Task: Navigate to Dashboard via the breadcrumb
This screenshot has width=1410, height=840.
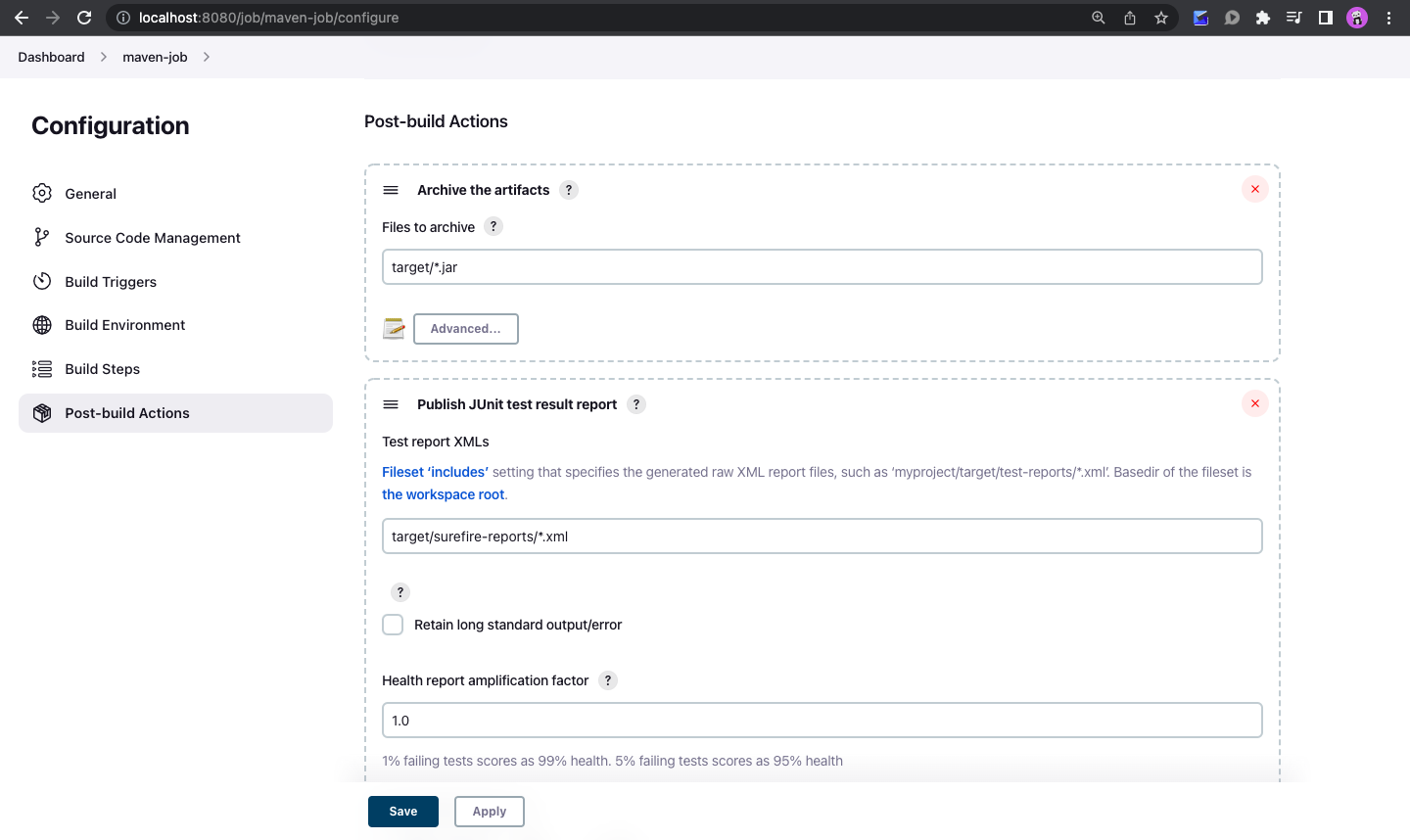Action: [51, 57]
